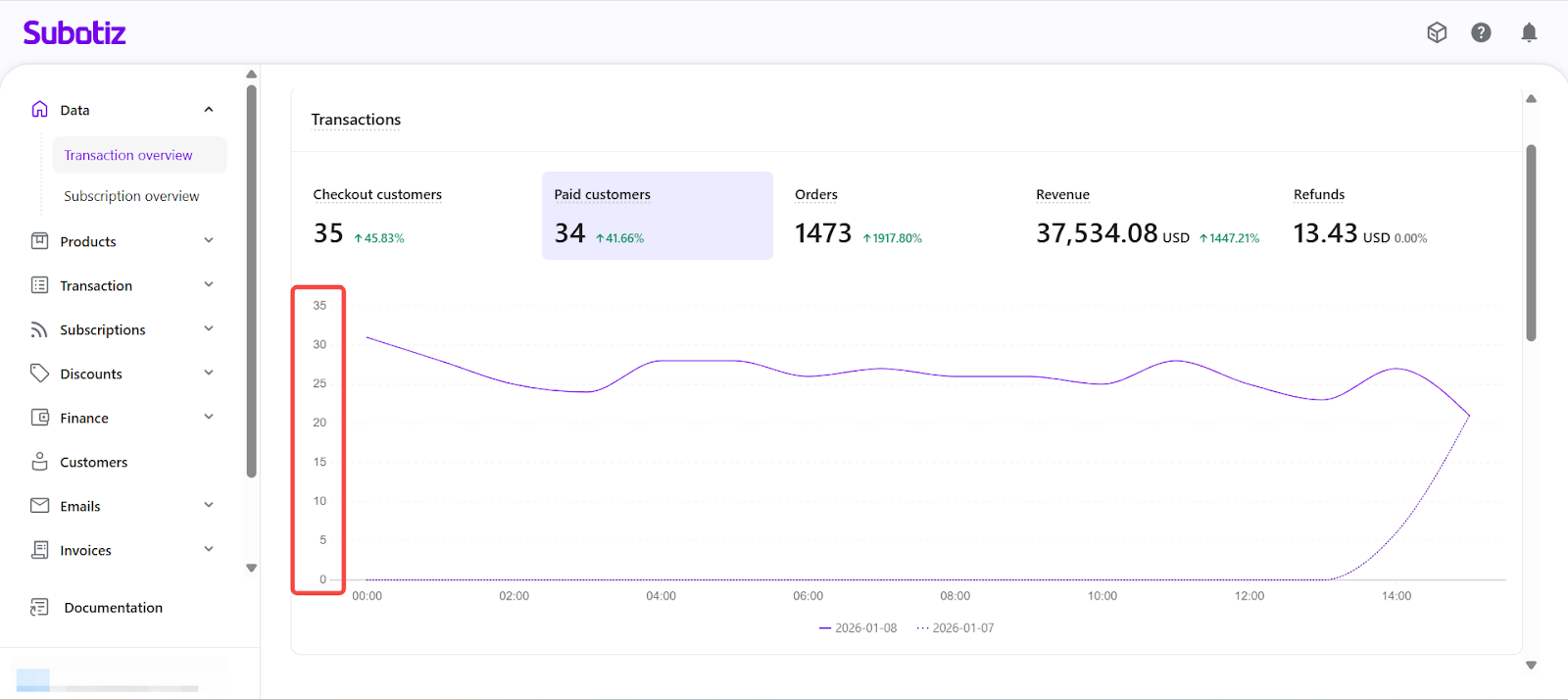Expand the Invoices menu chevron
This screenshot has height=700, width=1568.
pyautogui.click(x=209, y=550)
